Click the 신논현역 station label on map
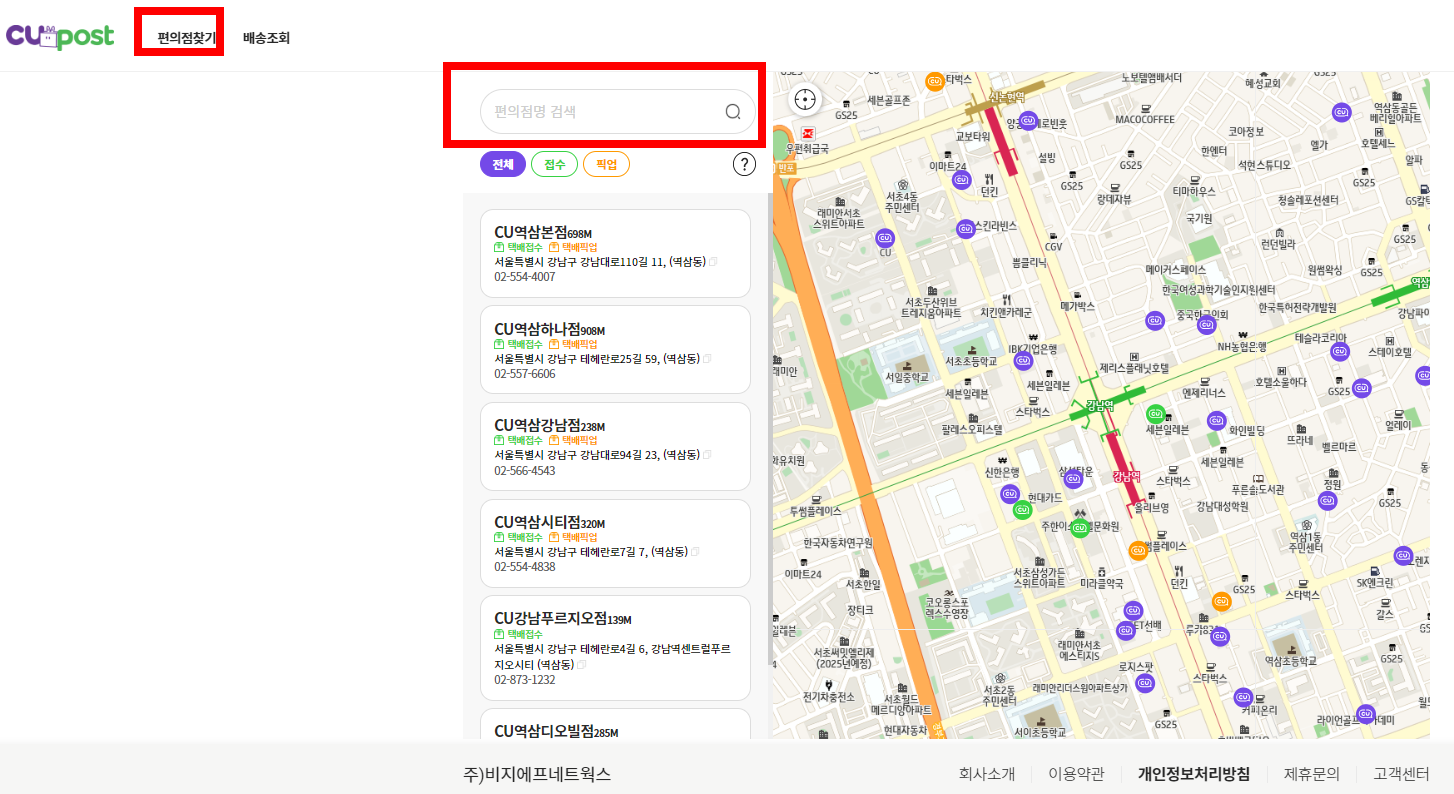The height and width of the screenshot is (794, 1454). (1008, 97)
